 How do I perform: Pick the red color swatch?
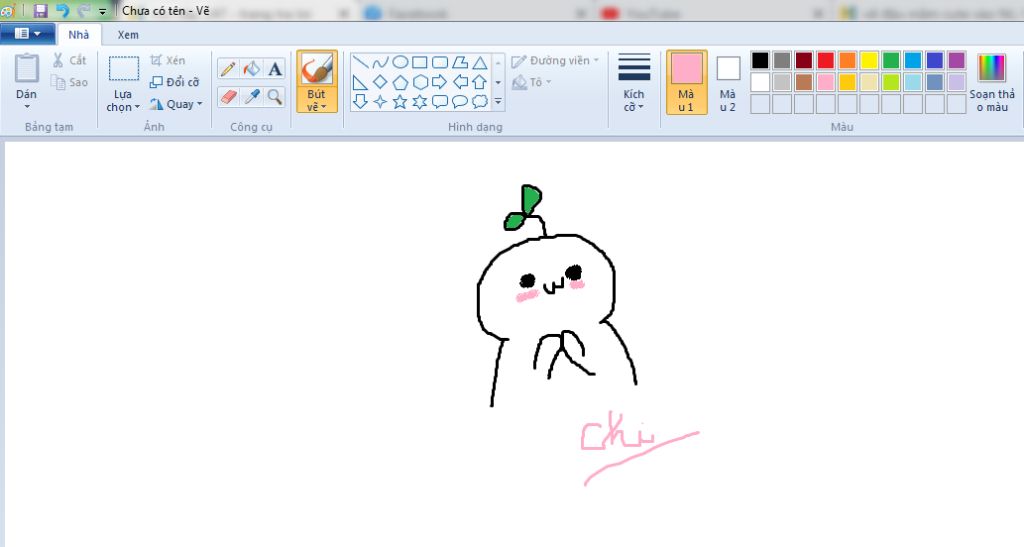point(825,61)
